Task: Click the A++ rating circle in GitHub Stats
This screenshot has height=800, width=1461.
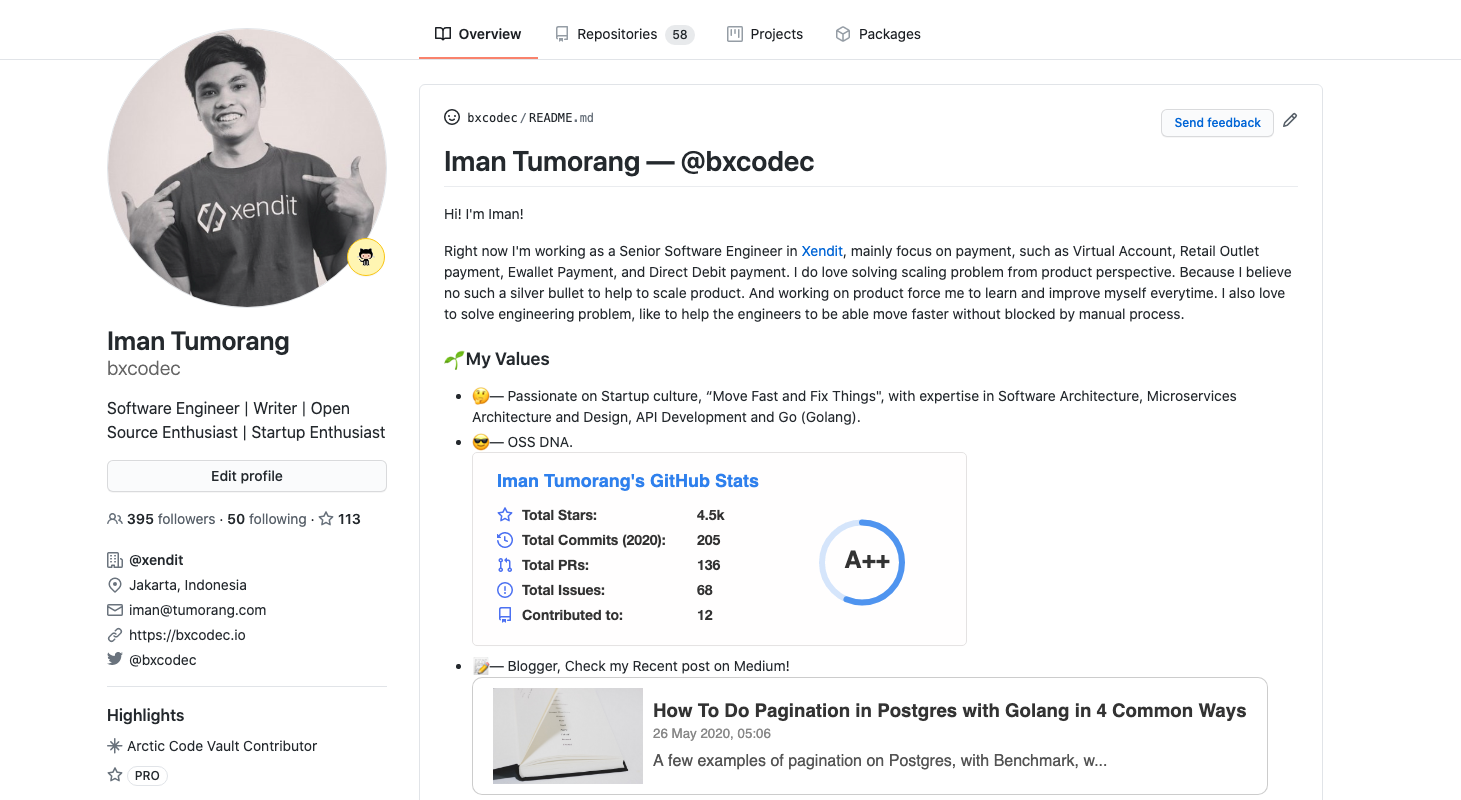Action: point(861,562)
